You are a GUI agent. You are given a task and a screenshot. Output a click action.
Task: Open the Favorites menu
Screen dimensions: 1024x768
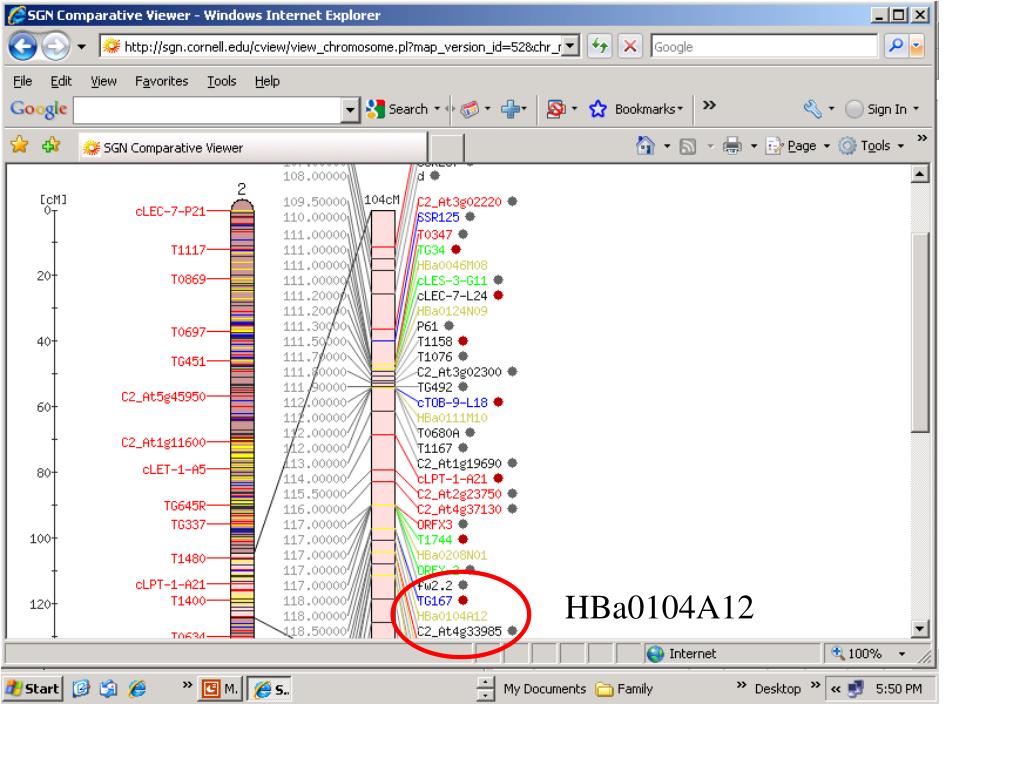tap(161, 81)
